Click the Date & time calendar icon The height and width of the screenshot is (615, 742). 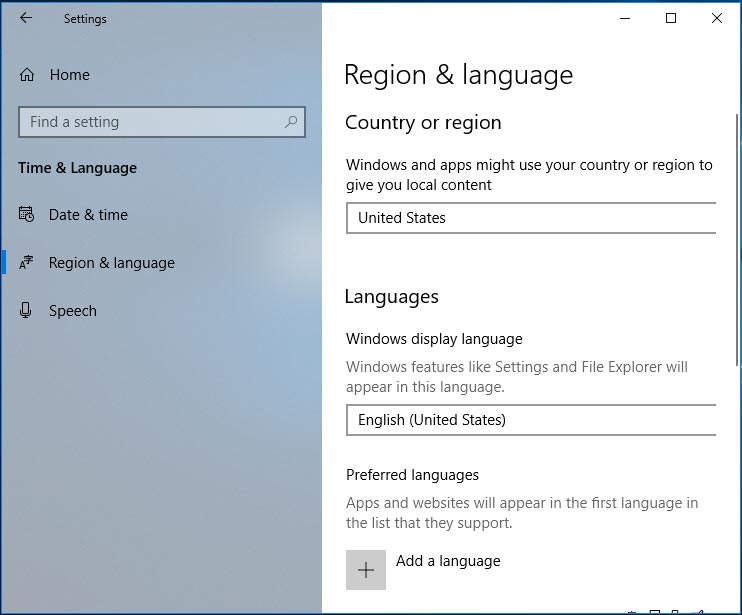[26, 214]
